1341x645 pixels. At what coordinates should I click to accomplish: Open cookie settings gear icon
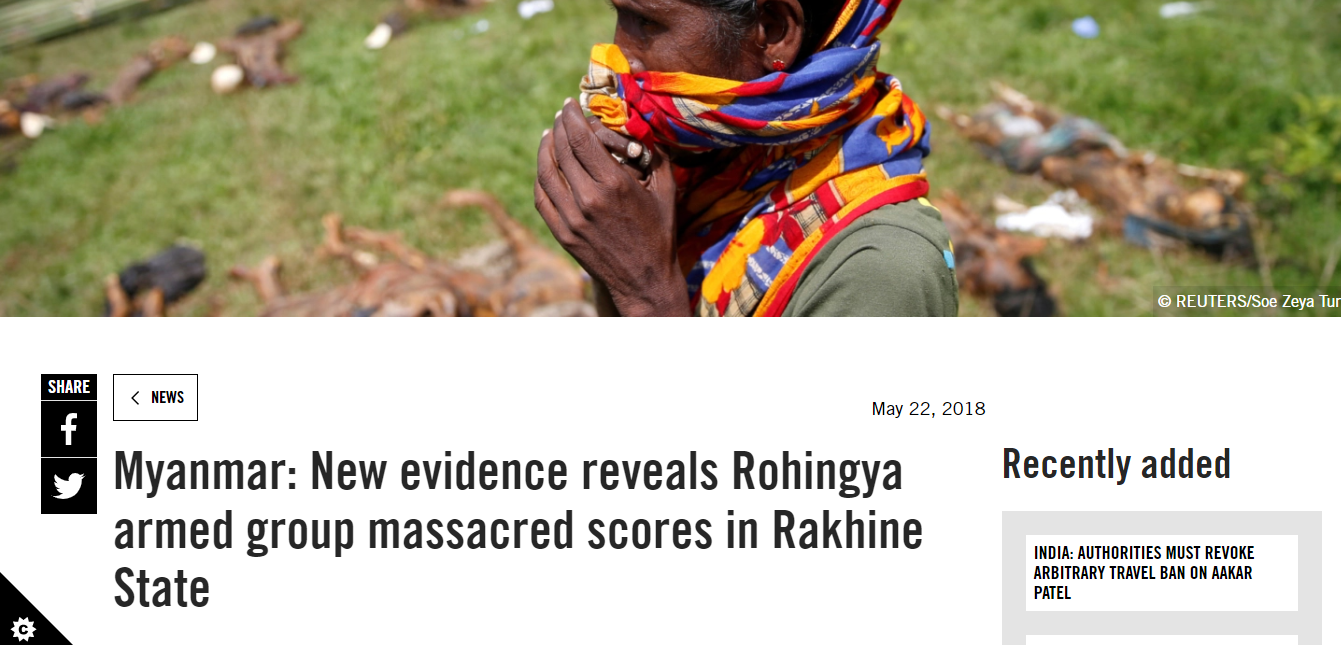click(x=24, y=629)
